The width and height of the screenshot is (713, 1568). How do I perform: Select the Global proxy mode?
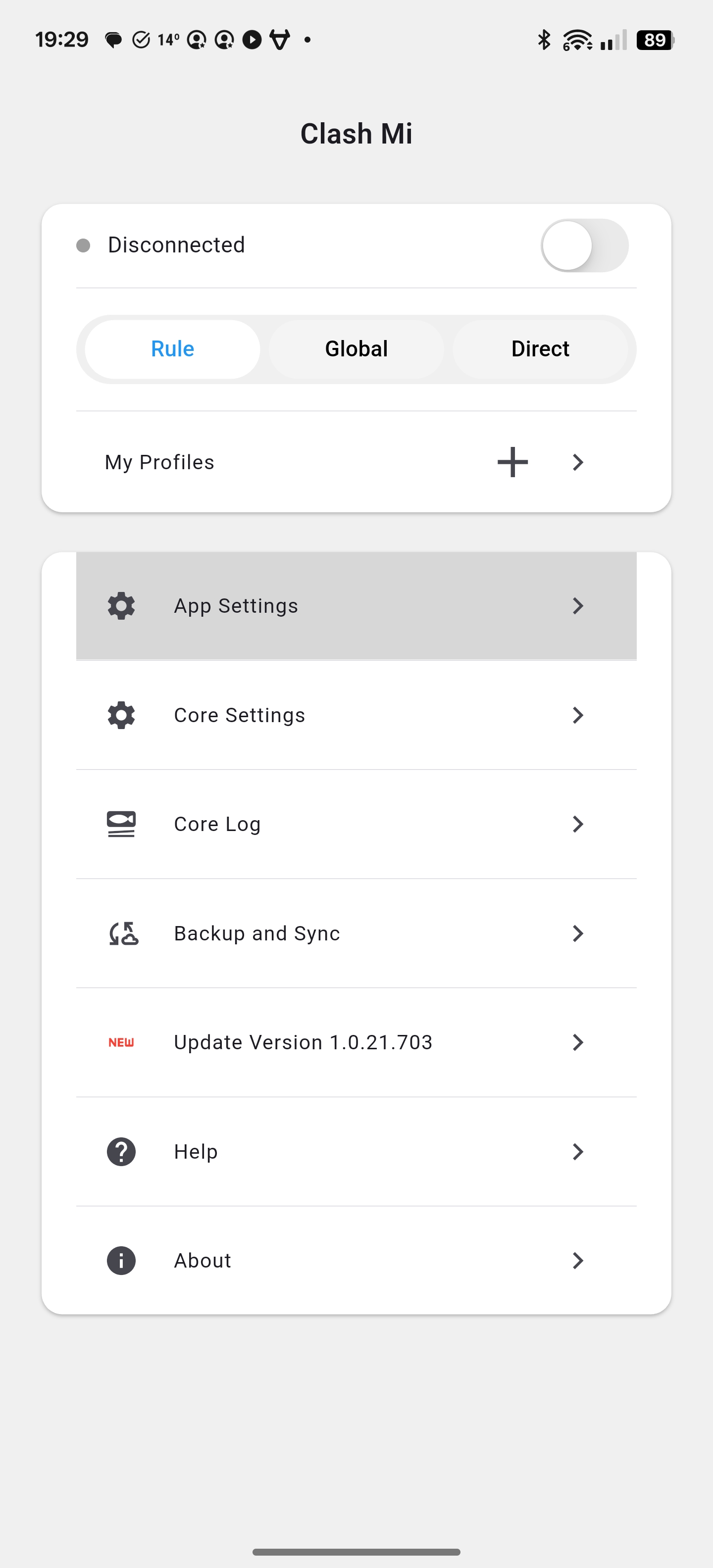click(x=356, y=349)
